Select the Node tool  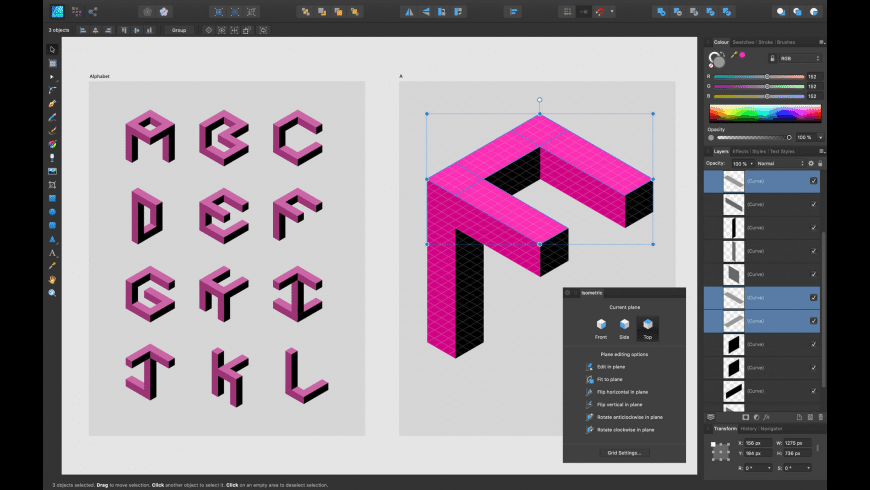[x=52, y=77]
